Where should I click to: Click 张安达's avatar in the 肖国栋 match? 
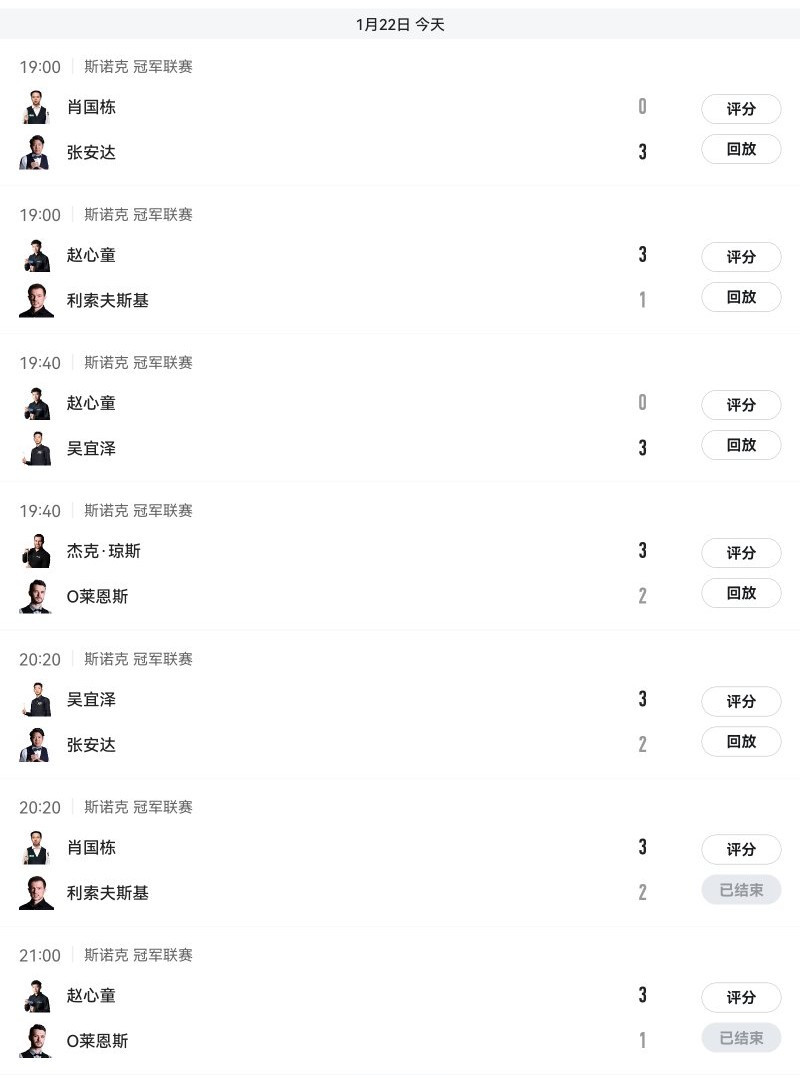point(37,153)
